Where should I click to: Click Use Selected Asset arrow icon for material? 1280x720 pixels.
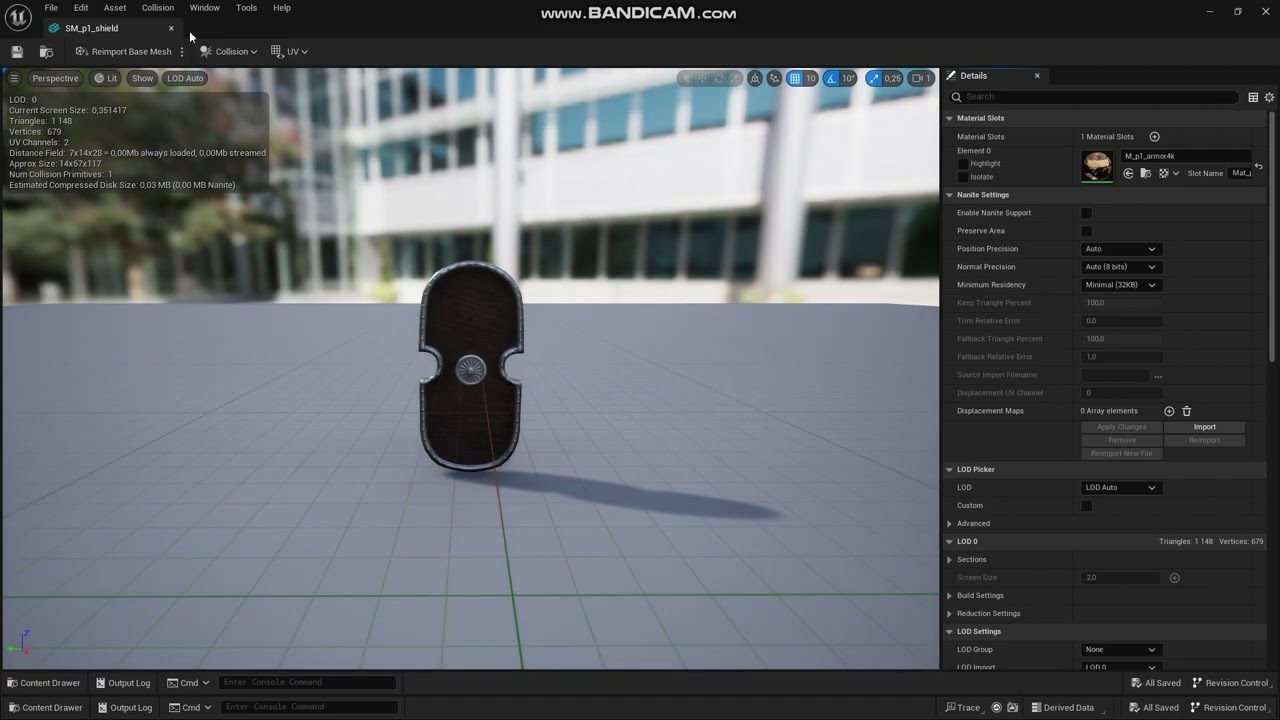pos(1128,173)
